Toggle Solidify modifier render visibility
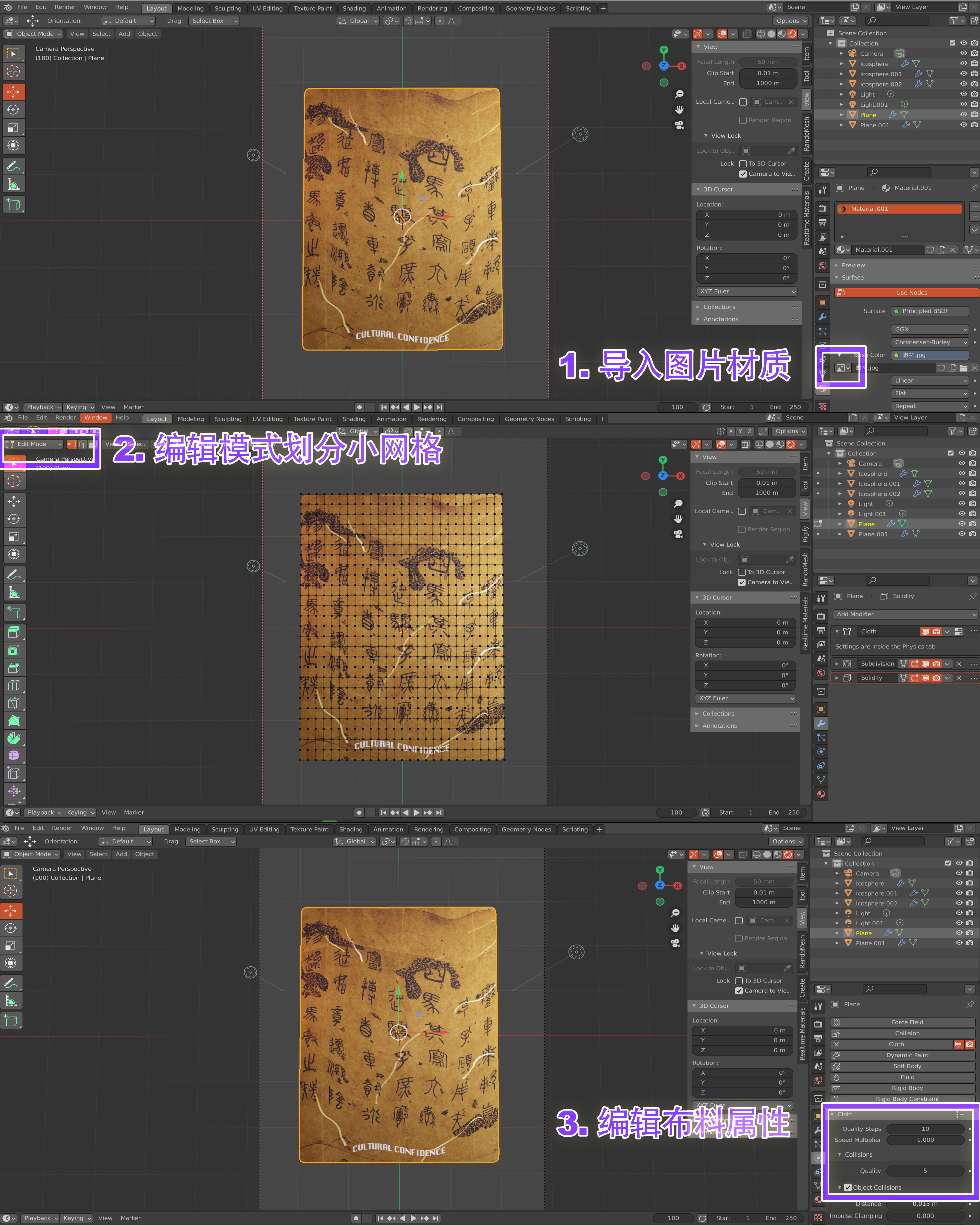This screenshot has width=980, height=1225. click(936, 678)
